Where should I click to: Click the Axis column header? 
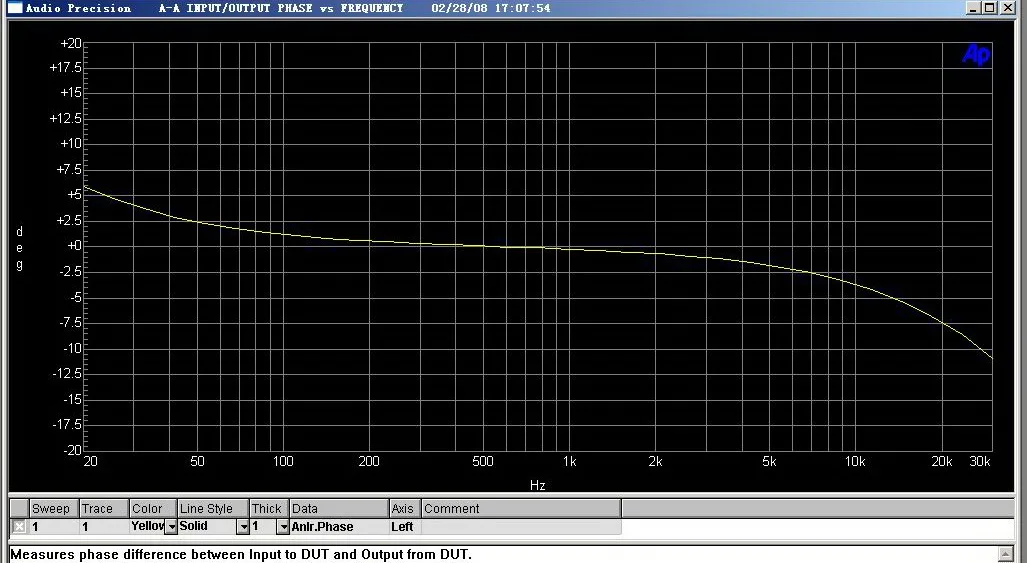click(405, 509)
